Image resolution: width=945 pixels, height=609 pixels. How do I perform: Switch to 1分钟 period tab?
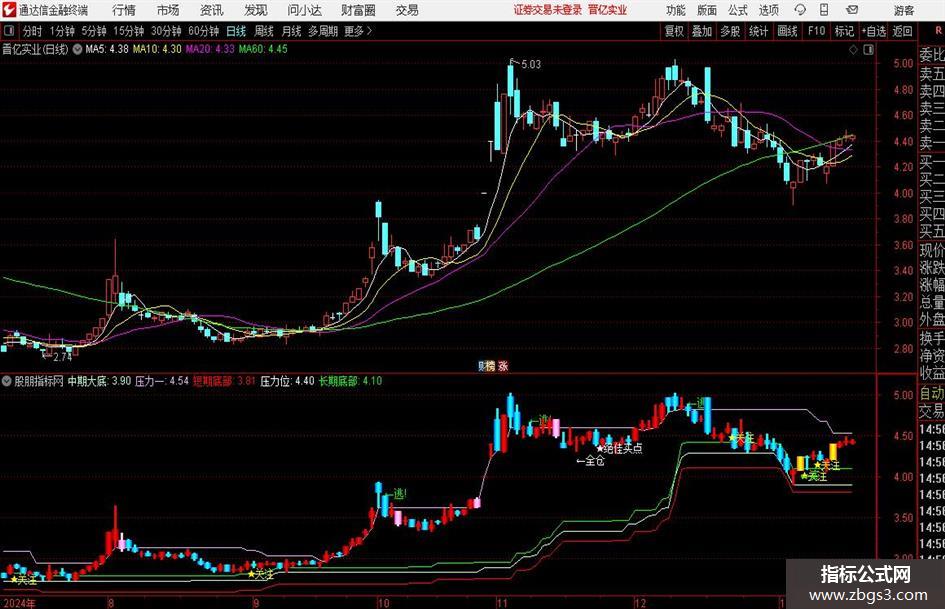coord(62,31)
